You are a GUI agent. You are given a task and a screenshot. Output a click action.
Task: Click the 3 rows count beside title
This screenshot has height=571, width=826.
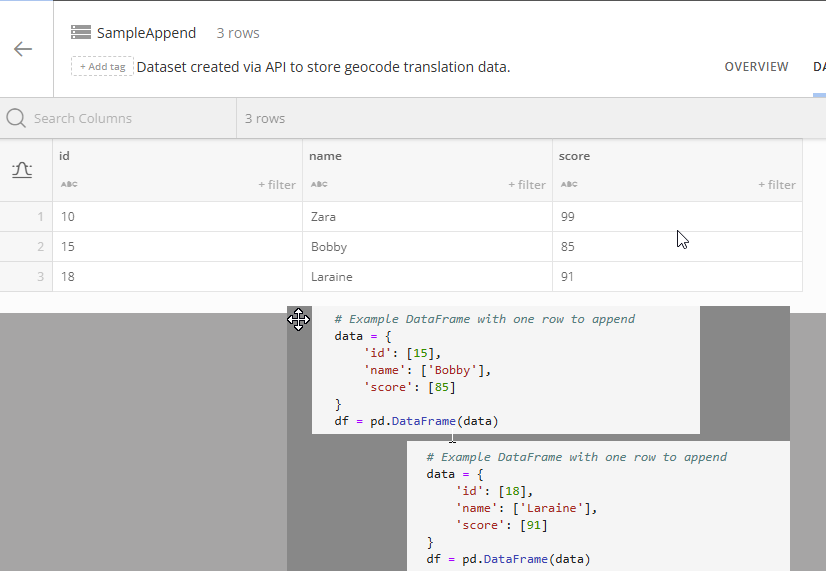[x=238, y=33]
